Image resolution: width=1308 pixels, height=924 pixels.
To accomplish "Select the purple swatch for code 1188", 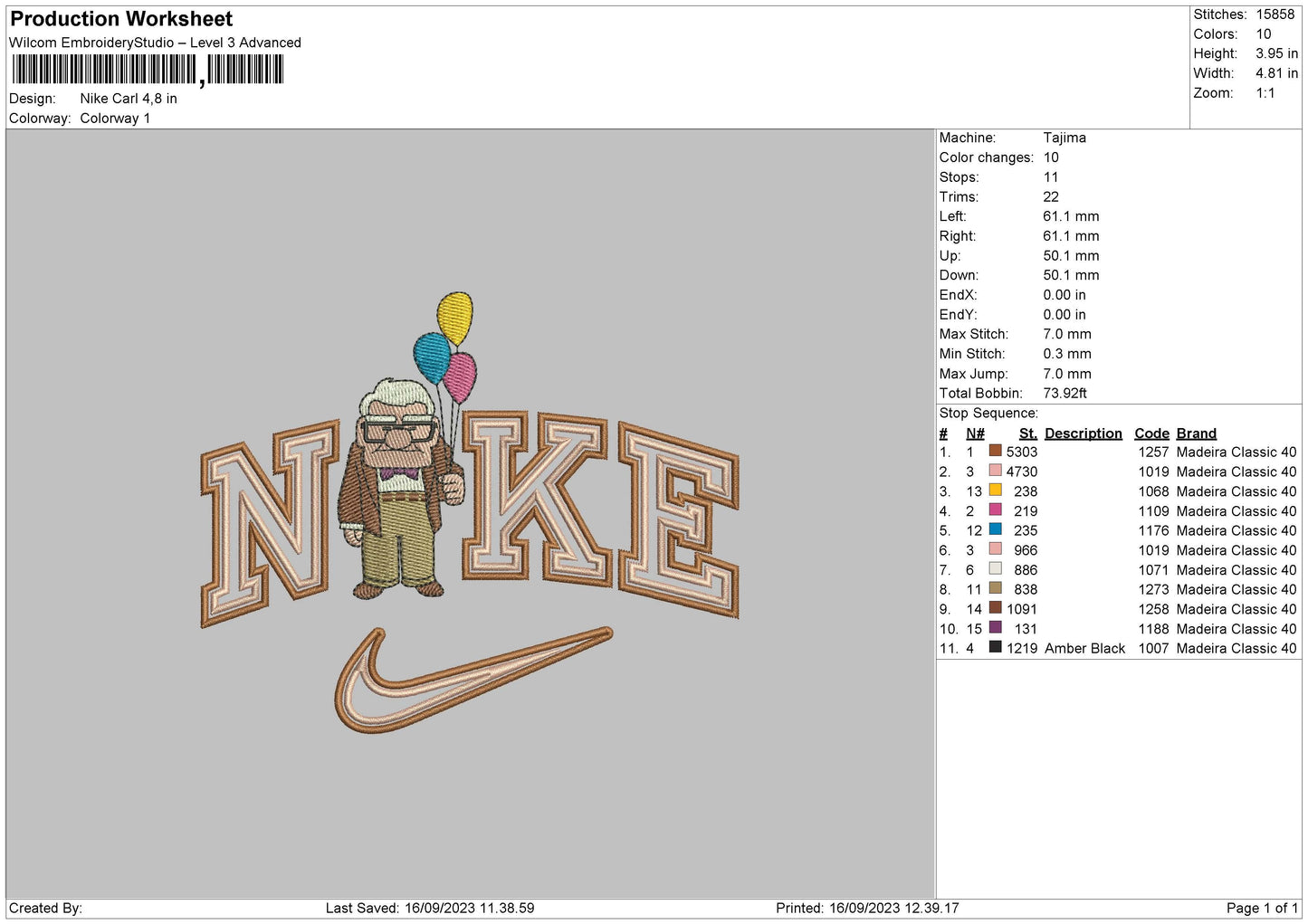I will pyautogui.click(x=995, y=628).
